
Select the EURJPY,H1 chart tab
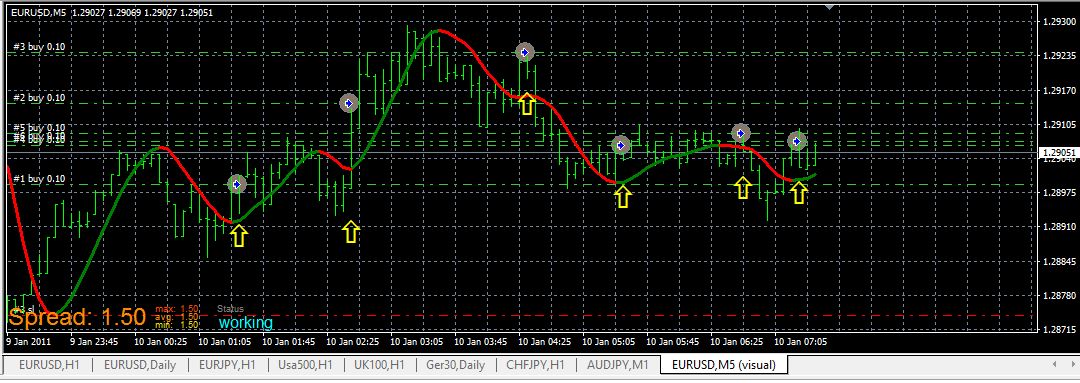[227, 364]
